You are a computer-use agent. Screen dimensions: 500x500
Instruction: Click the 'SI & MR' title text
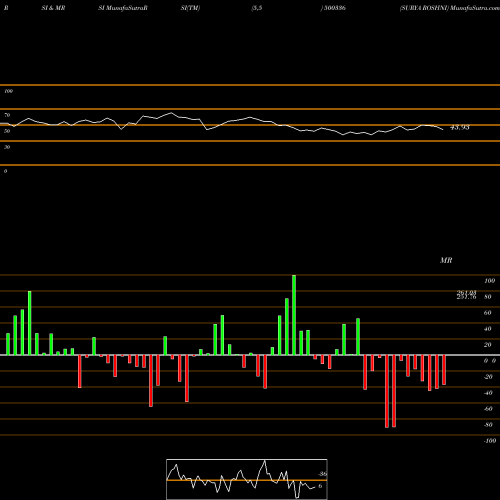tap(53, 8)
